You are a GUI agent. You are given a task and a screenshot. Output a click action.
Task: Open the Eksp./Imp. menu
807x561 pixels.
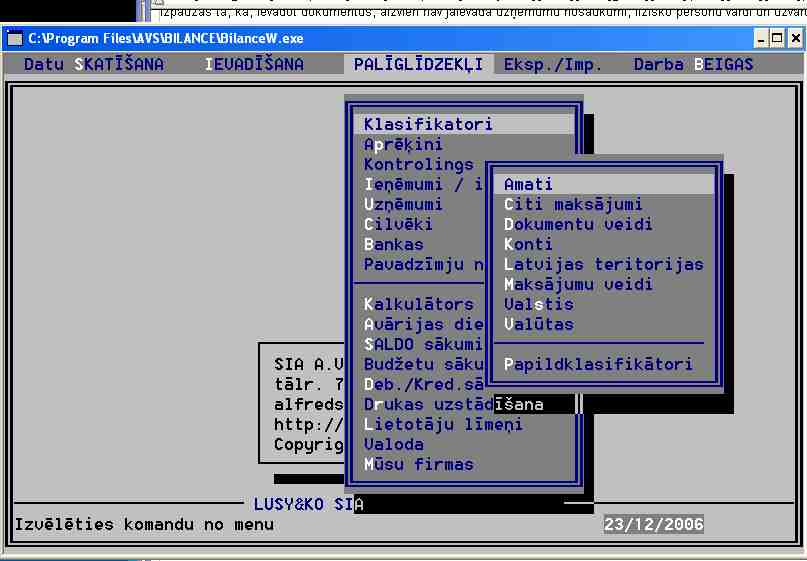pos(553,64)
